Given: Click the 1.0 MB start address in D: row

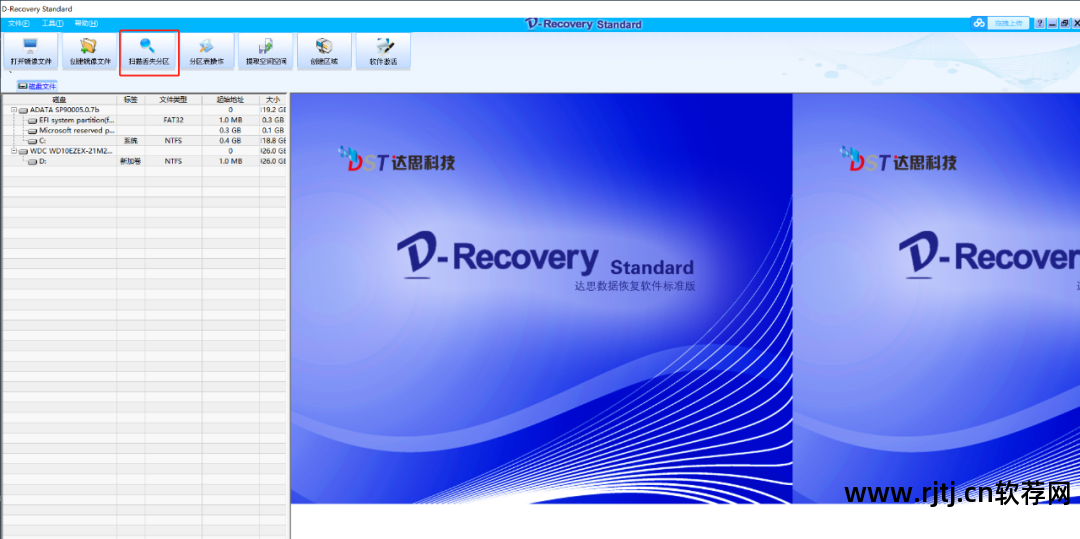Looking at the screenshot, I should pyautogui.click(x=230, y=160).
